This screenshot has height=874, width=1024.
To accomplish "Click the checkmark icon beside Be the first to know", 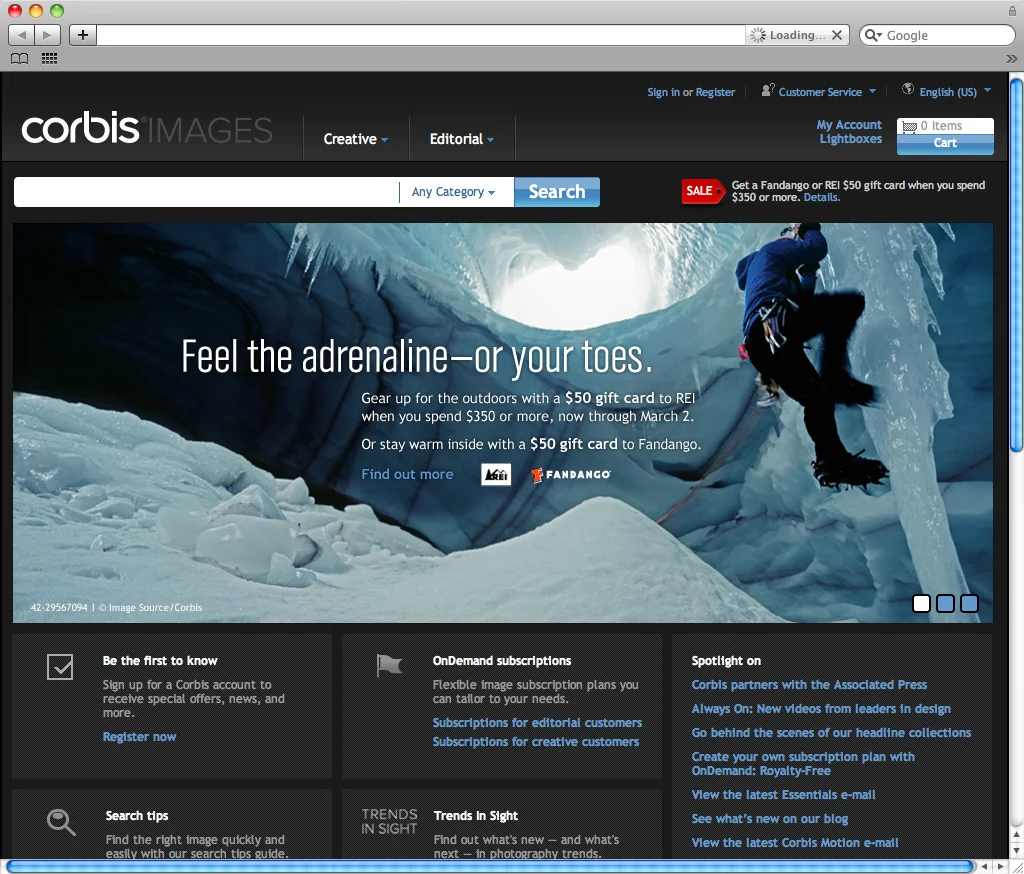I will [60, 667].
